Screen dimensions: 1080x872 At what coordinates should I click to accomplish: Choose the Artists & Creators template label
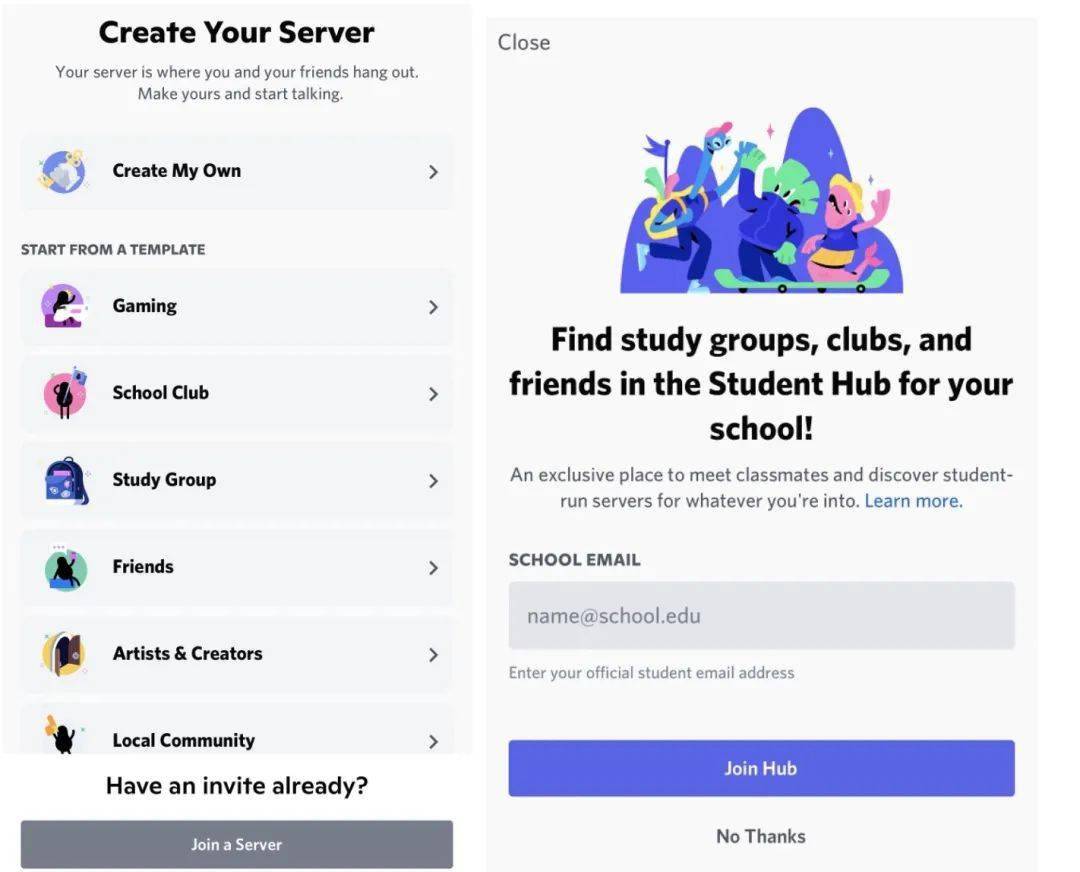tap(187, 654)
